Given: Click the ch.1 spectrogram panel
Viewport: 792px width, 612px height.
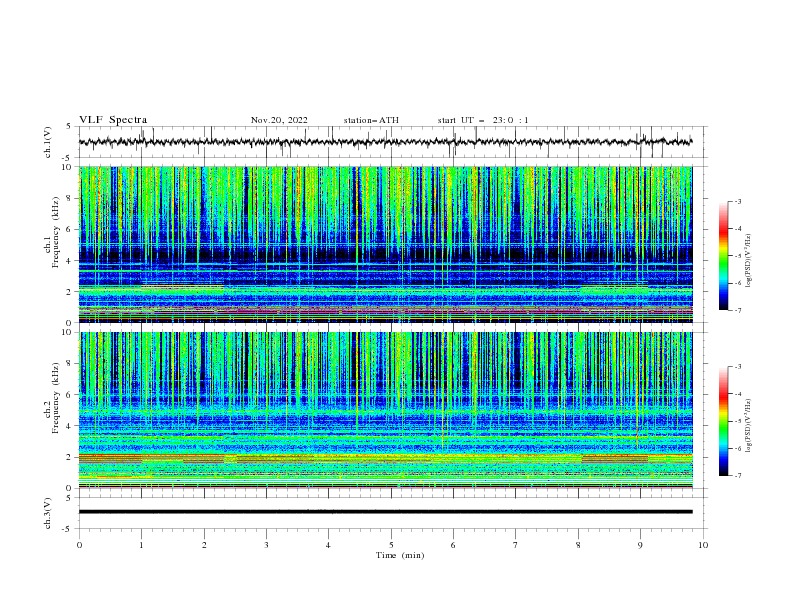Looking at the screenshot, I should click(x=386, y=244).
